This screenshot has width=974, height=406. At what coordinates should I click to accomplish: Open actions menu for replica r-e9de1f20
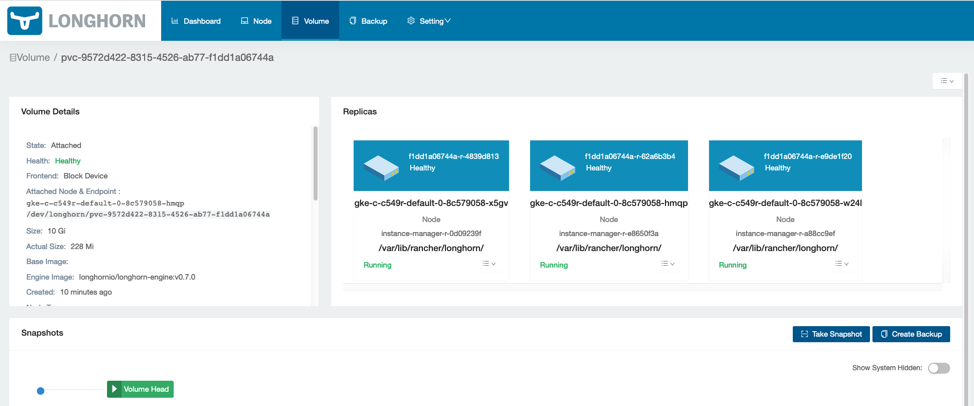(842, 264)
